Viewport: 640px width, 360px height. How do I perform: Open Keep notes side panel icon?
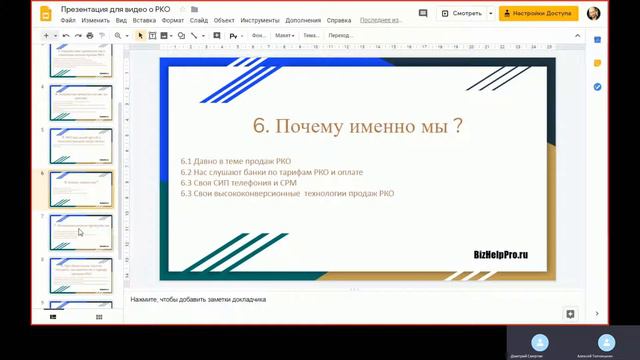pyautogui.click(x=597, y=63)
